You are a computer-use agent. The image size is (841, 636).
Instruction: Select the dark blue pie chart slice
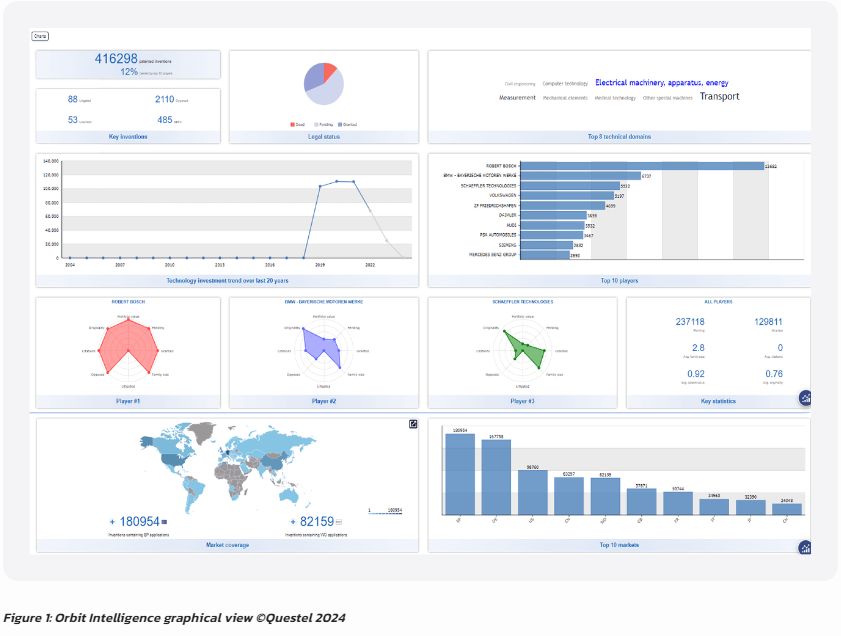[x=314, y=78]
